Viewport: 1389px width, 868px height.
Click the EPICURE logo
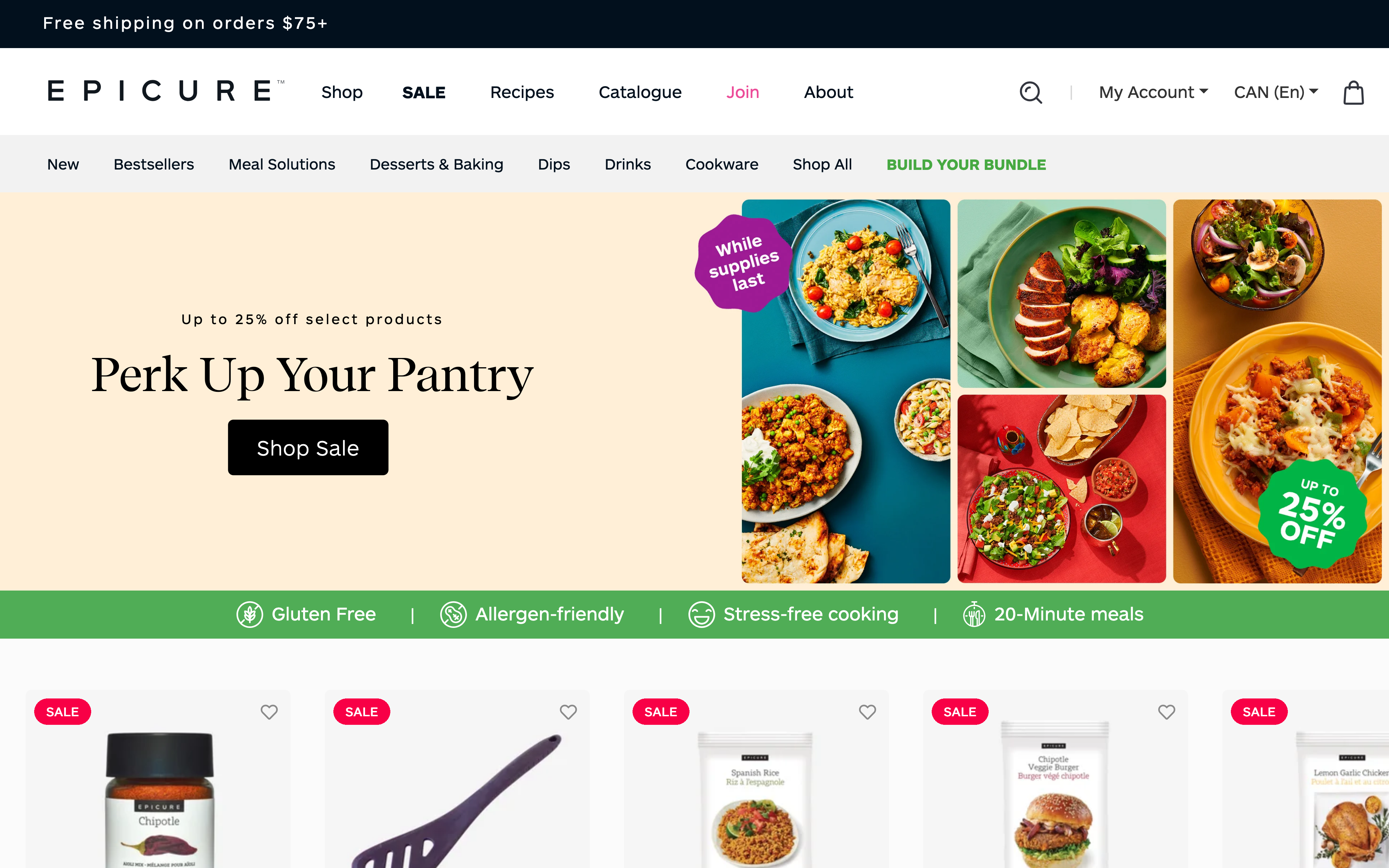click(x=166, y=91)
